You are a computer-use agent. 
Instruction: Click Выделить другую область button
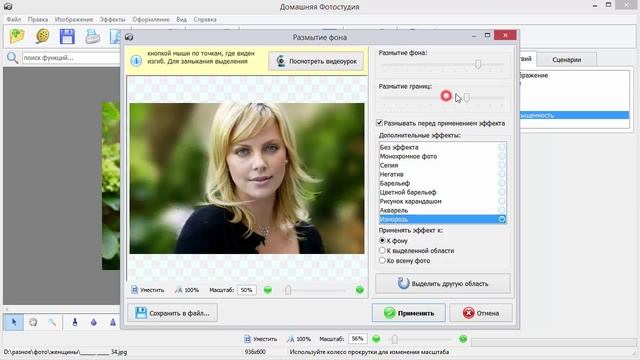pos(443,283)
